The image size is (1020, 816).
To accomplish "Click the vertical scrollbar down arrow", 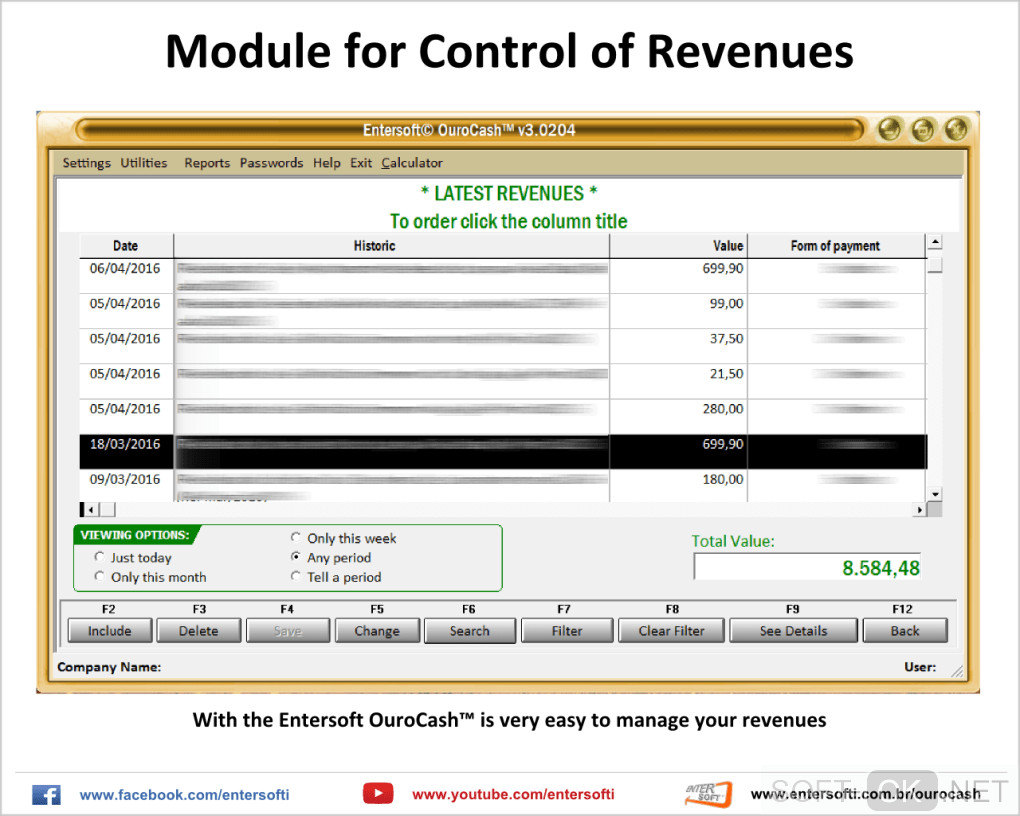I will (x=935, y=495).
